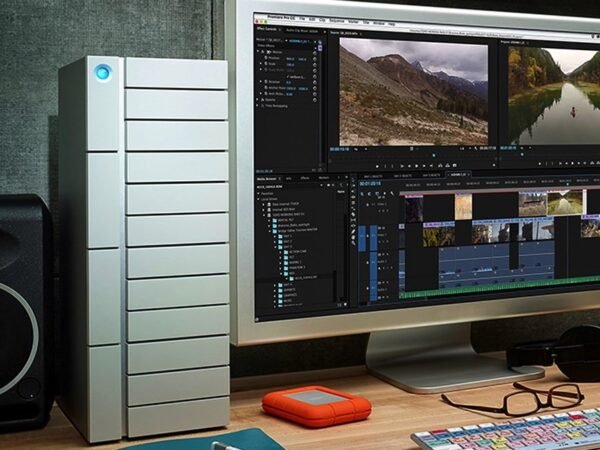This screenshot has width=600, height=450.
Task: Choose the Selection tool in Tools panel
Action: (353, 180)
